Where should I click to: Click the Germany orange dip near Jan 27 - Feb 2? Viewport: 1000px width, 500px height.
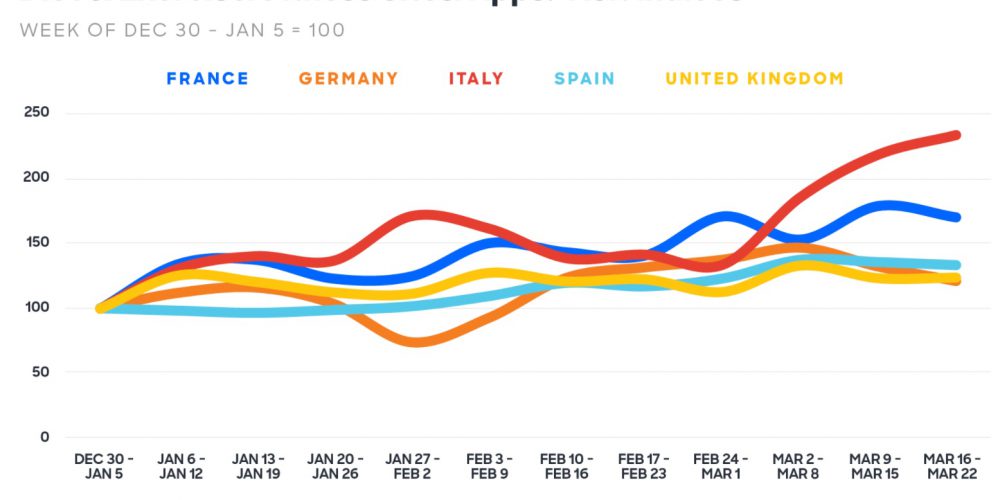[x=422, y=342]
